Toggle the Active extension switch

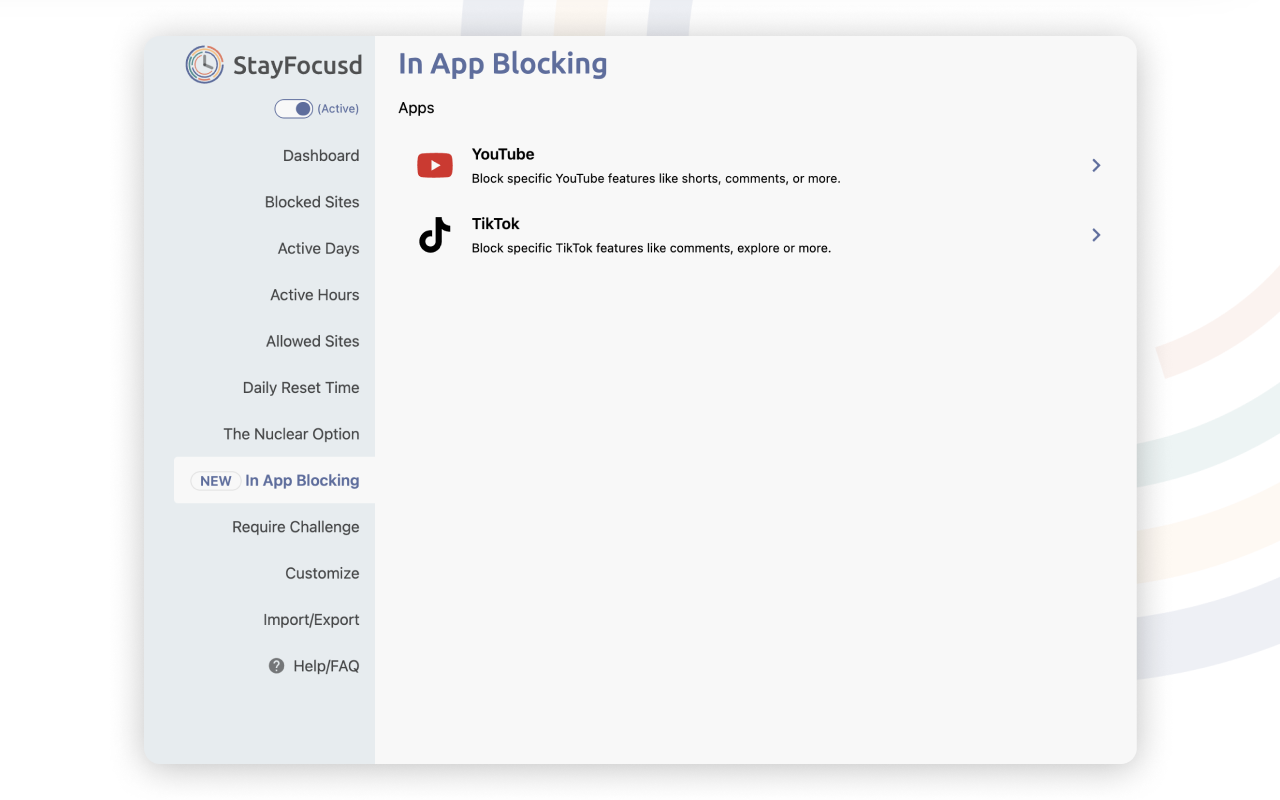294,109
